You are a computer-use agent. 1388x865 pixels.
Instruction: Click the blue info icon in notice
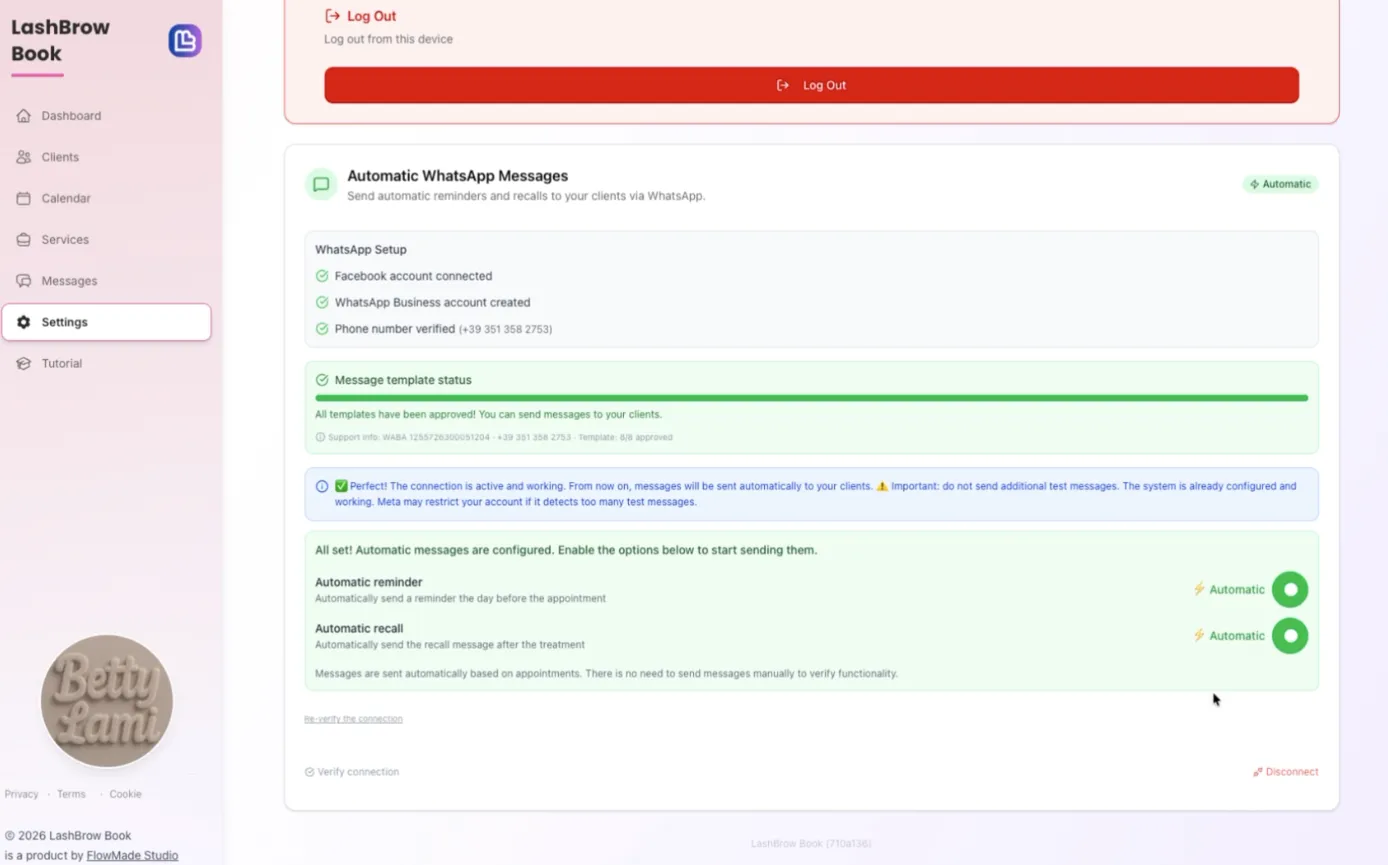tap(322, 486)
